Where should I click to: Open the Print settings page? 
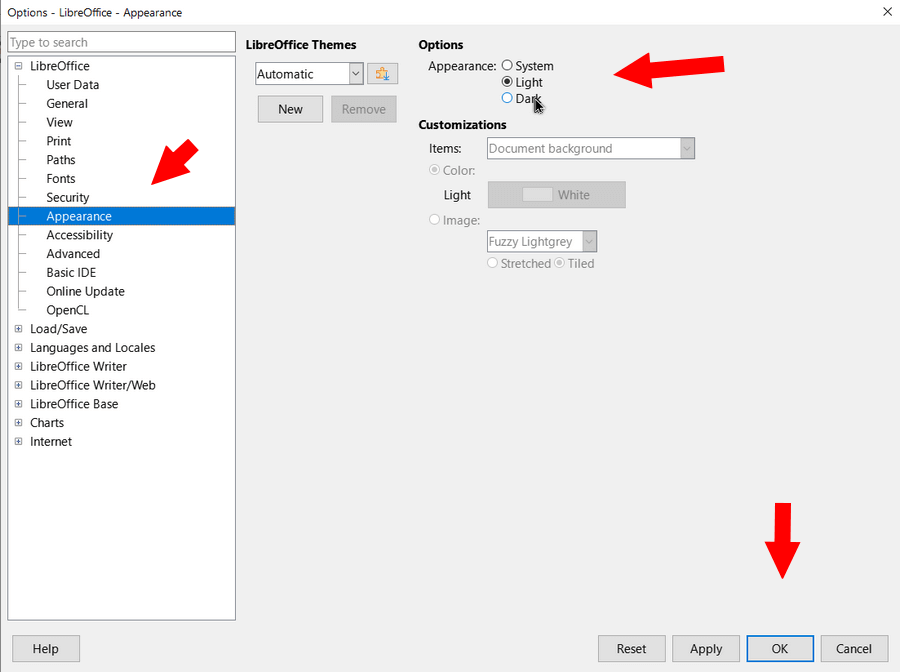pos(59,141)
